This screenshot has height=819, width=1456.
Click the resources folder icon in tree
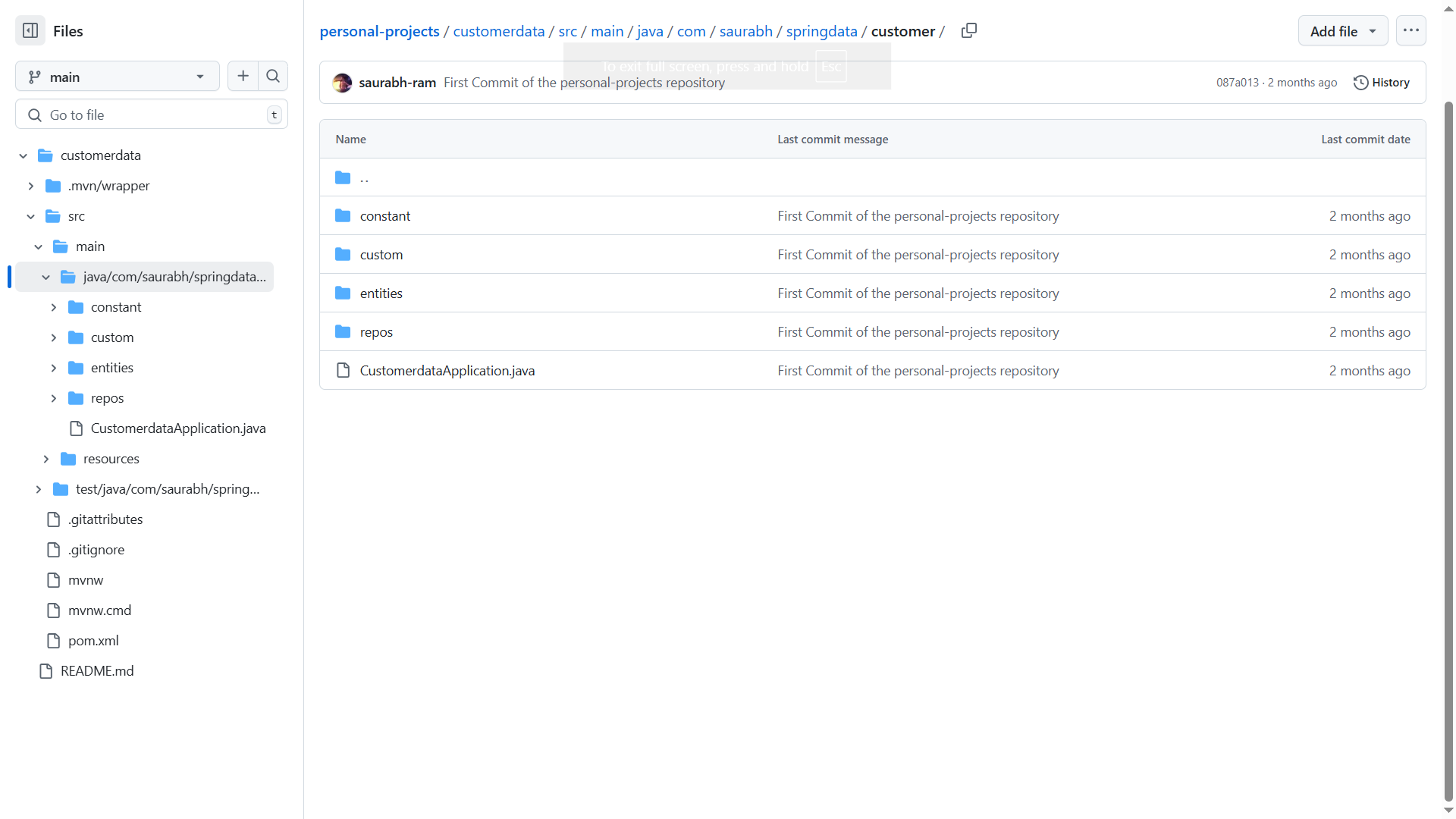click(68, 459)
